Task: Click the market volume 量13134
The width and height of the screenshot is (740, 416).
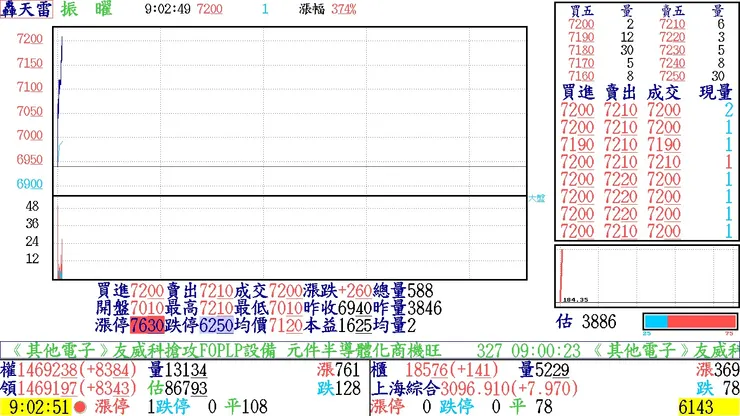Action: (177, 370)
